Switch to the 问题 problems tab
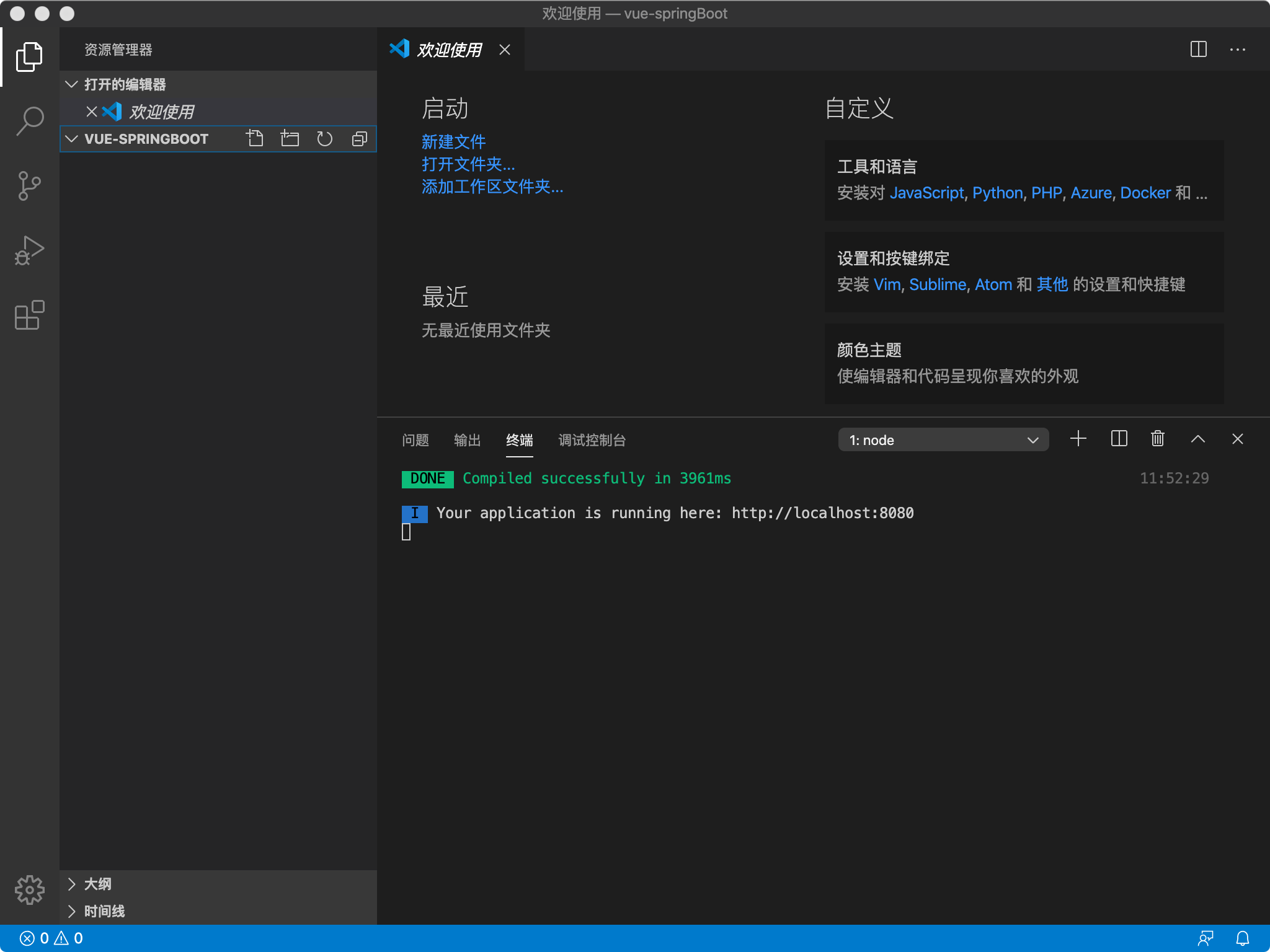The height and width of the screenshot is (952, 1270). pyautogui.click(x=415, y=440)
